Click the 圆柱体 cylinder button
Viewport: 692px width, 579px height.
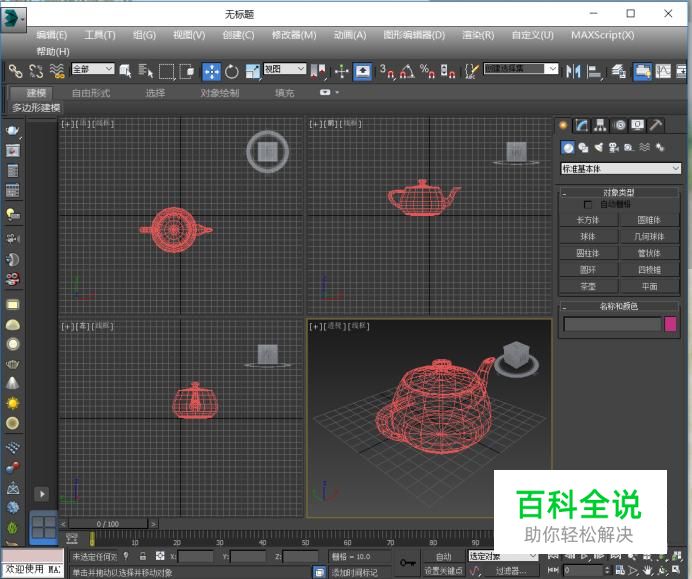pyautogui.click(x=588, y=253)
